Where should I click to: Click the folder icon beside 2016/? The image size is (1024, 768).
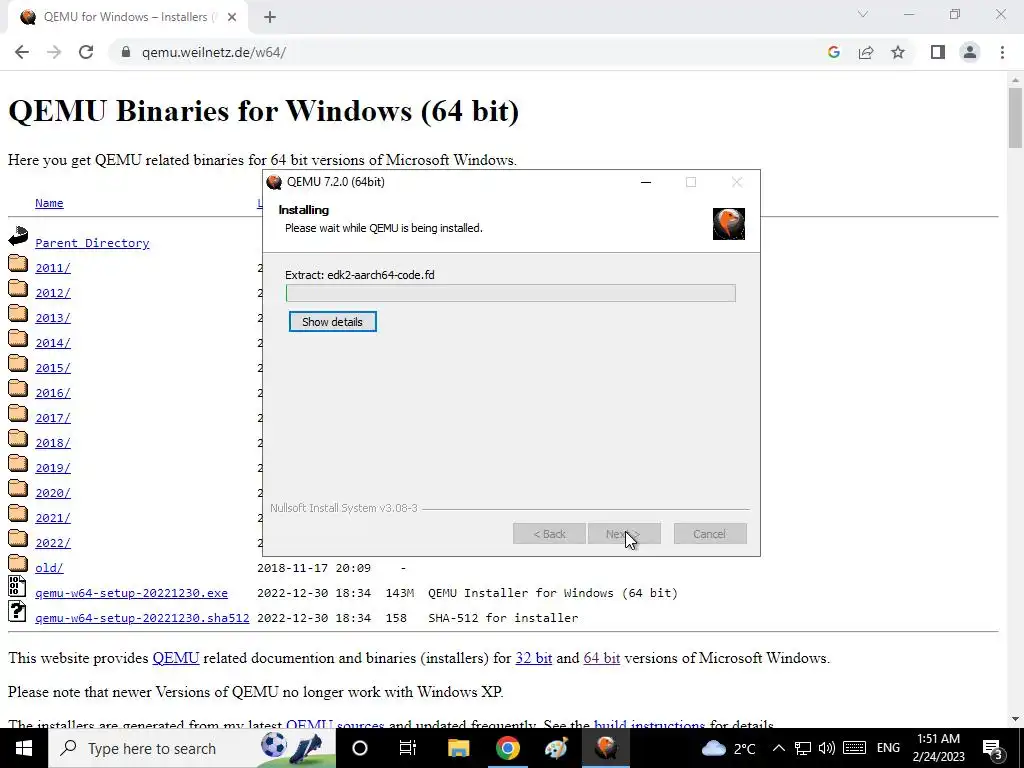(18, 389)
